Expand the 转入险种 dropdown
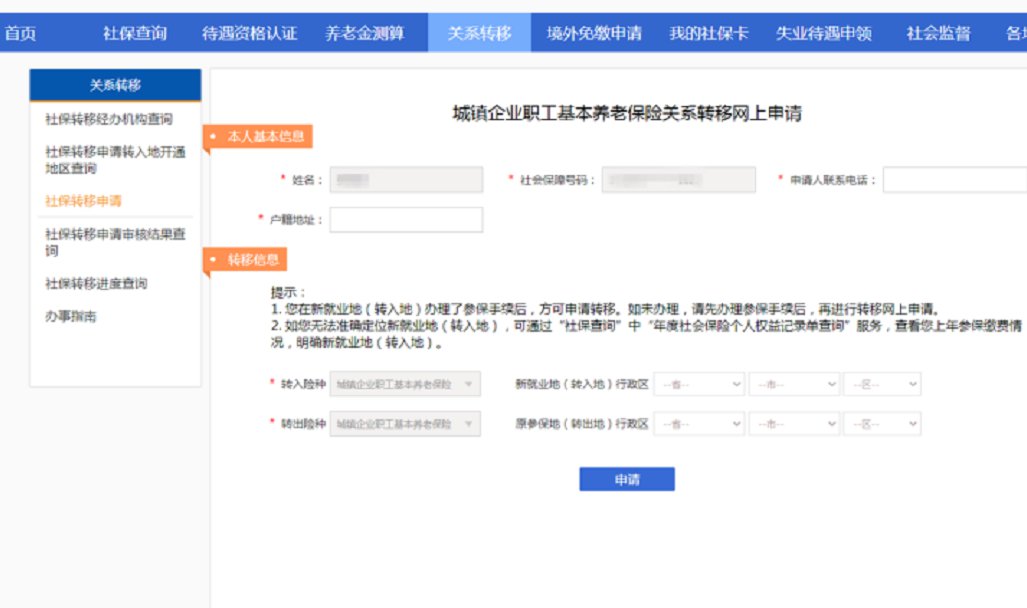The image size is (1027, 608). pos(405,384)
